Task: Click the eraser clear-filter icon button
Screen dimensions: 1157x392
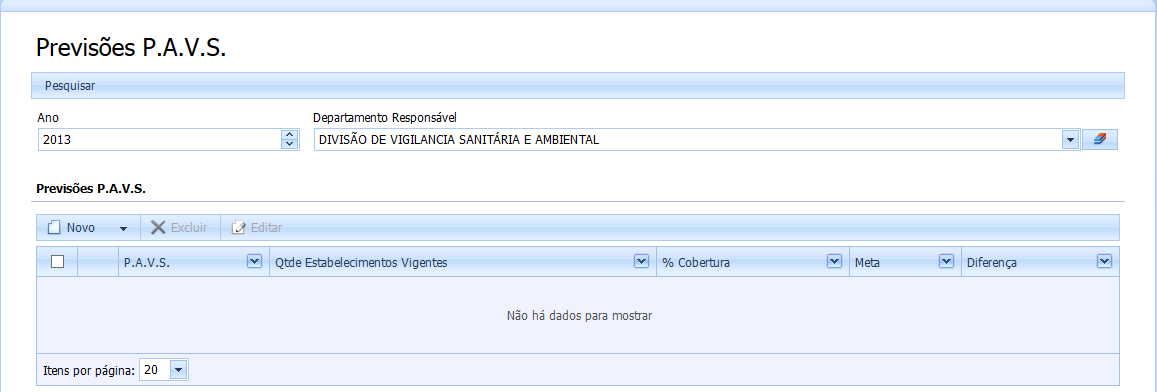Action: click(1099, 139)
